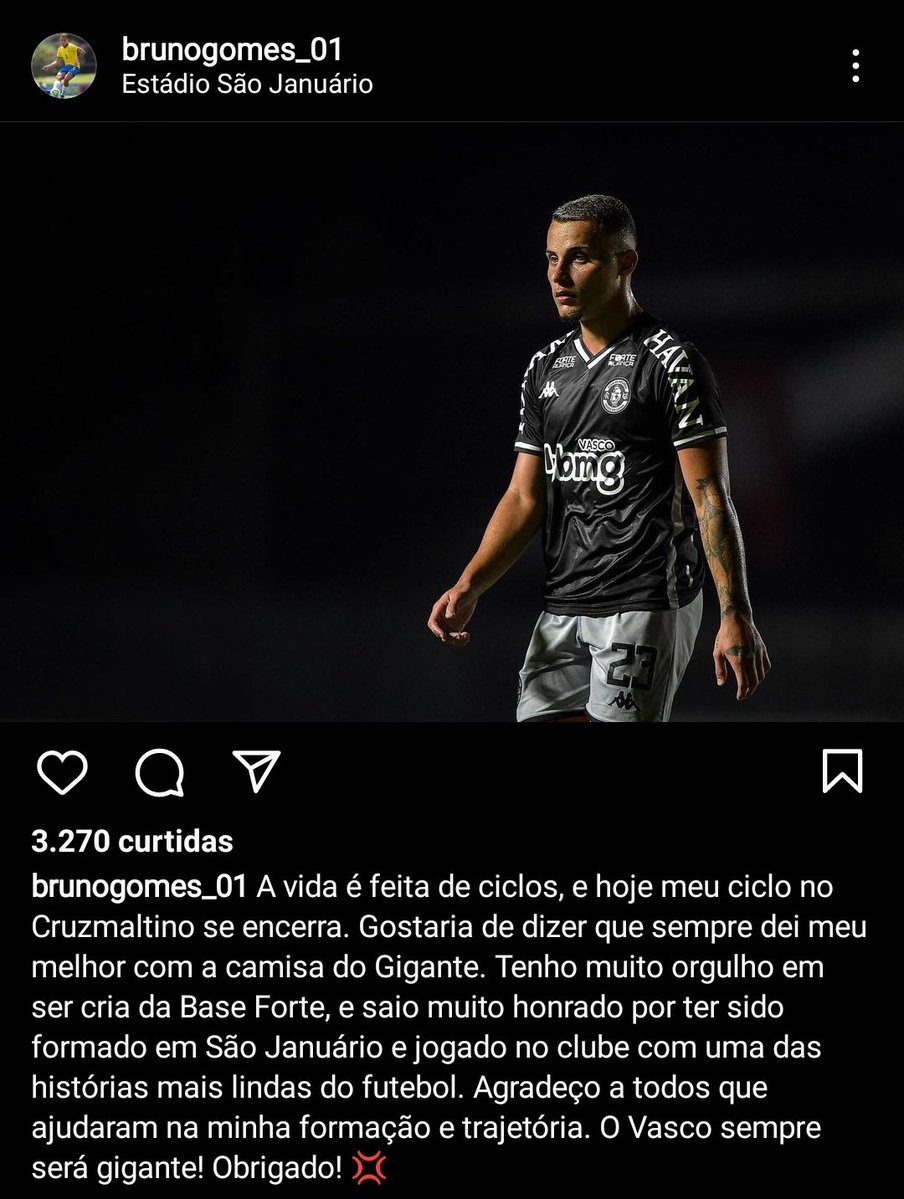
Task: Click the HAVAN sleeve sponsor text
Action: tap(674, 377)
